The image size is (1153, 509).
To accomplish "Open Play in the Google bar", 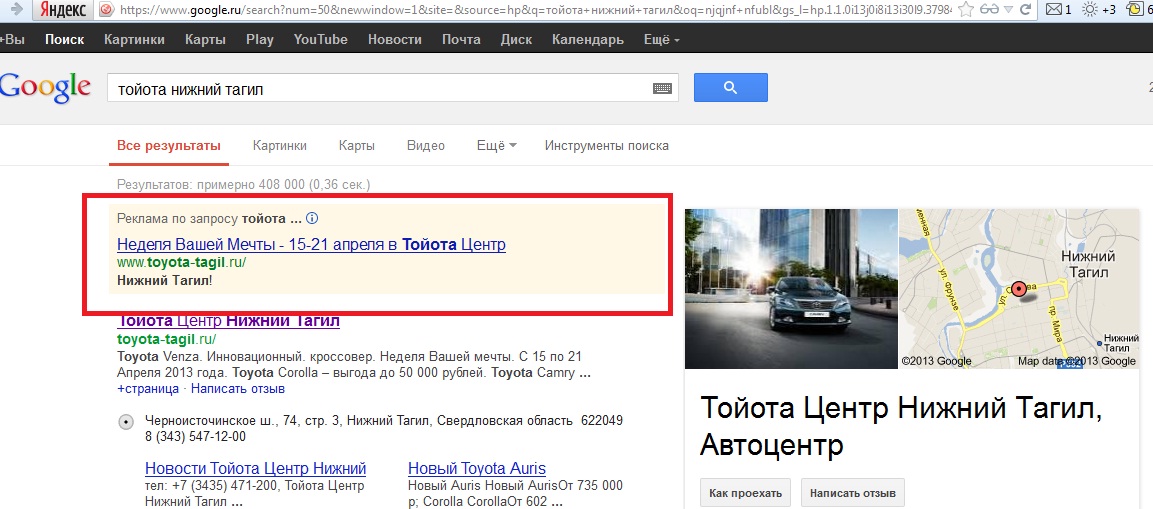I will [x=260, y=40].
